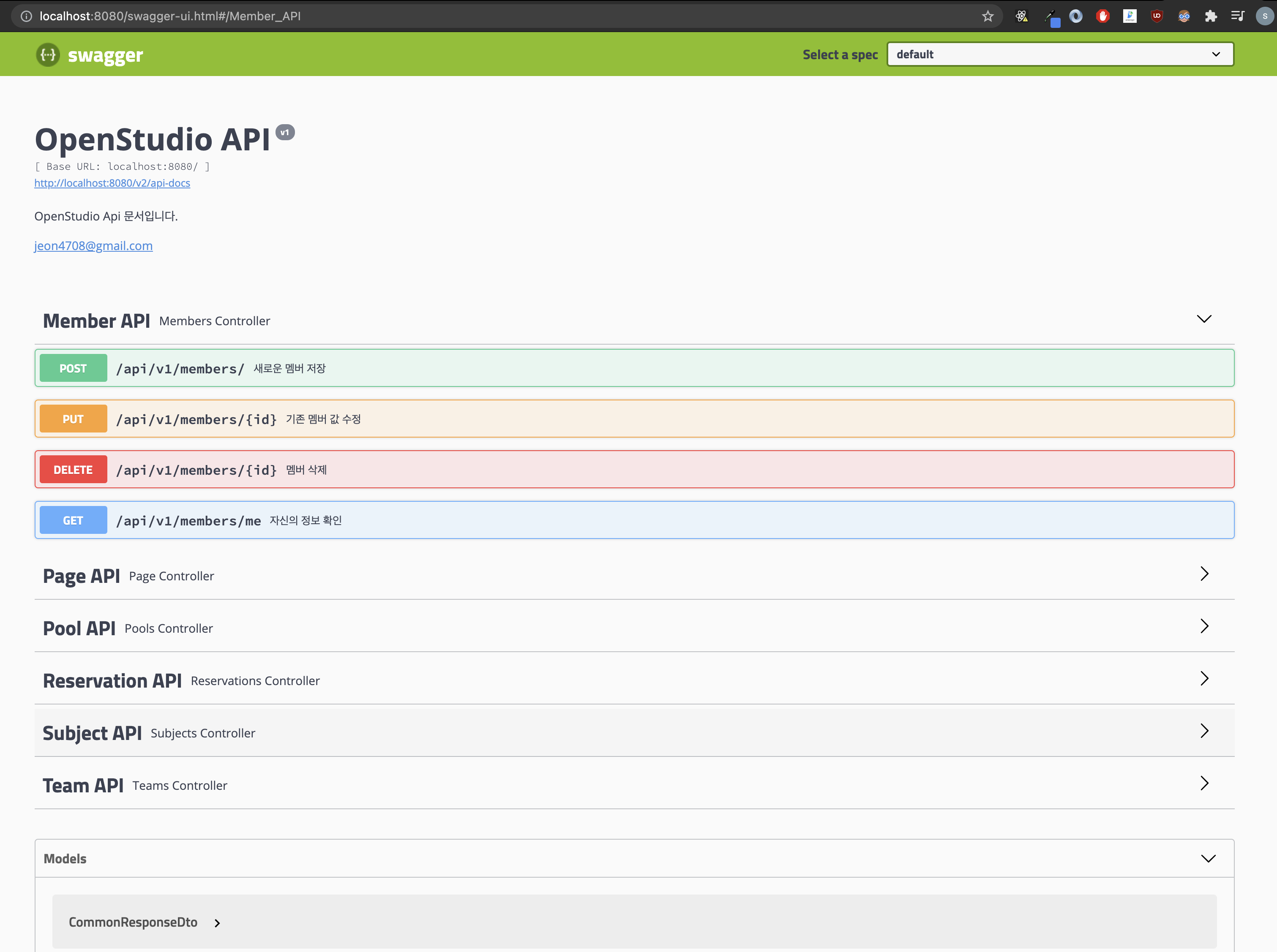Image resolution: width=1277 pixels, height=952 pixels.
Task: Open the React DevTools extension
Action: [x=1022, y=16]
